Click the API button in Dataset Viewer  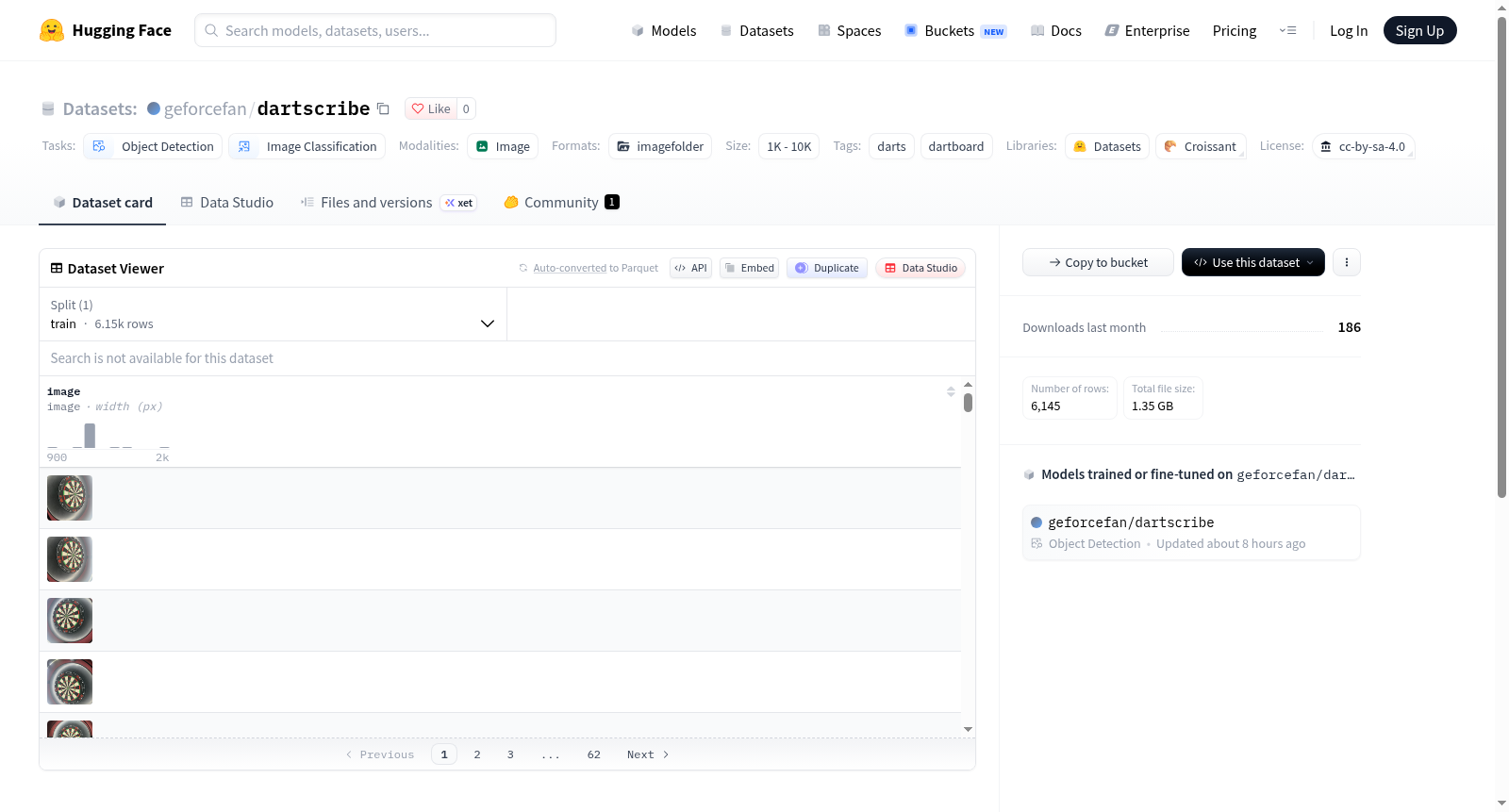click(690, 268)
